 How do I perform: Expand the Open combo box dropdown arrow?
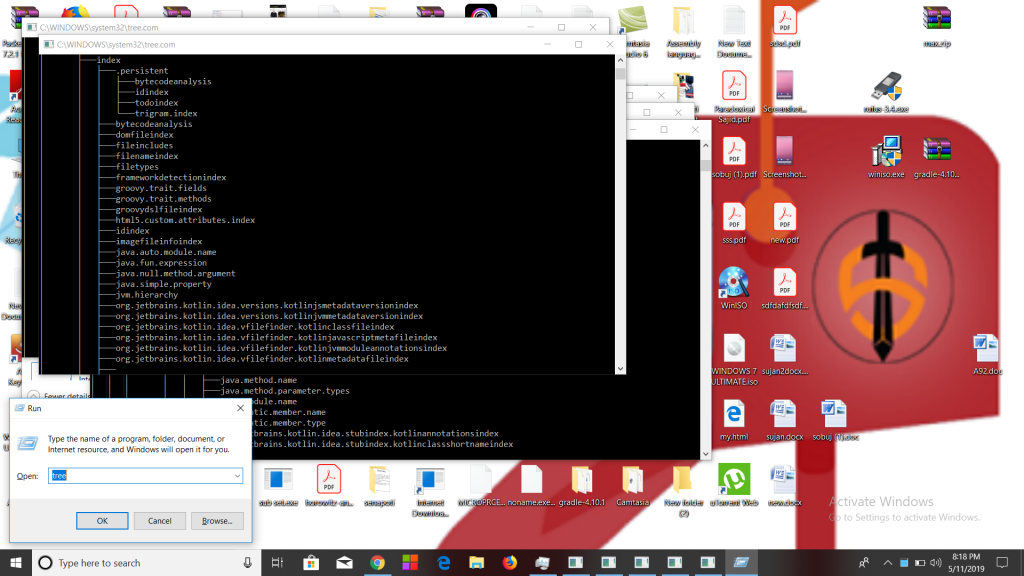pos(237,476)
